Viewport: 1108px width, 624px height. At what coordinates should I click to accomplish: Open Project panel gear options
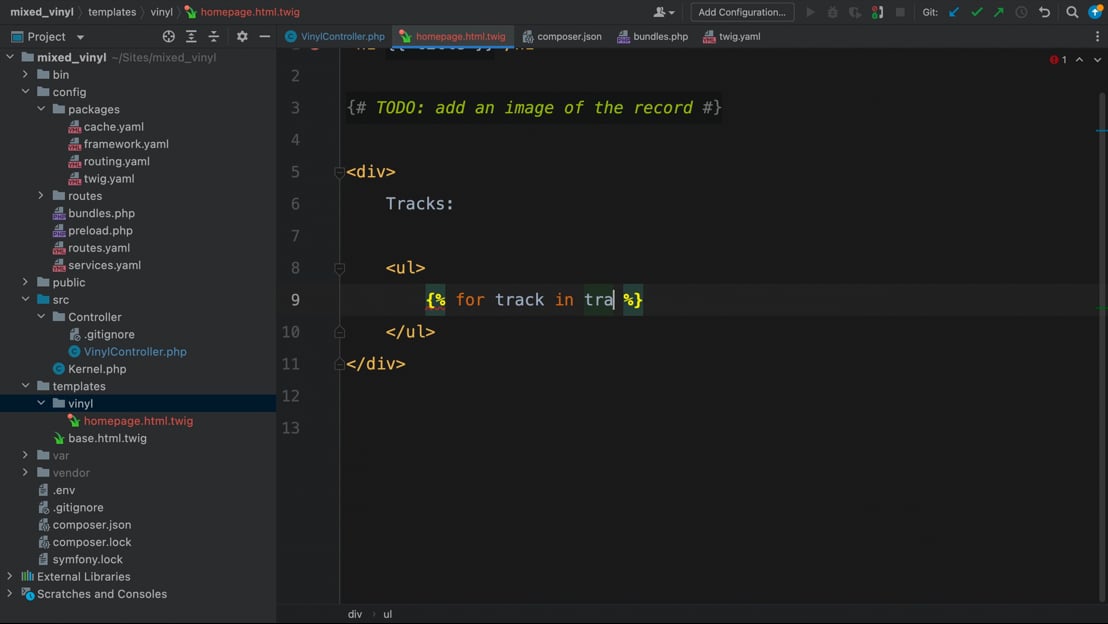242,37
